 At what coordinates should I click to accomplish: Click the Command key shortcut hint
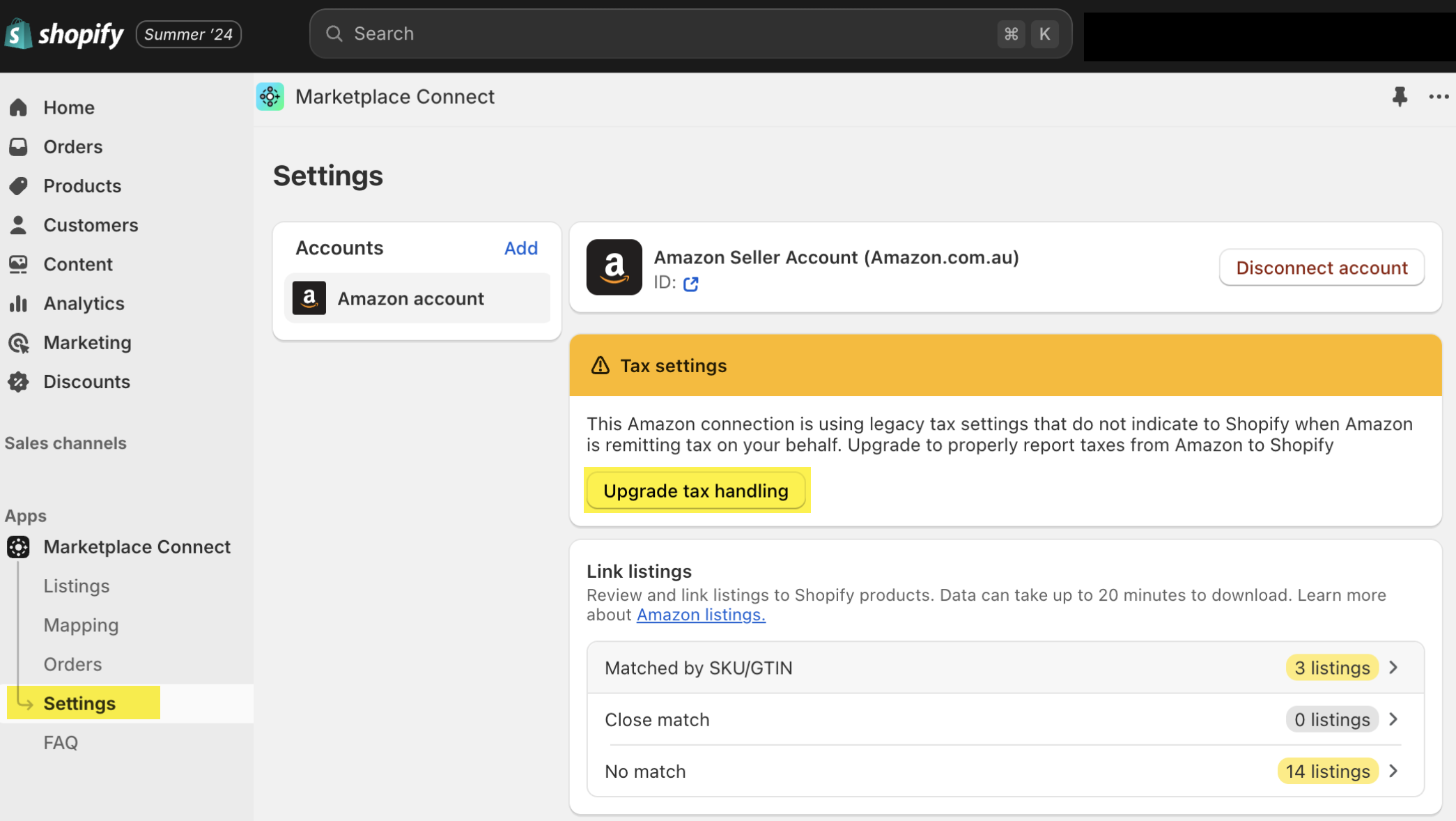pos(1011,33)
